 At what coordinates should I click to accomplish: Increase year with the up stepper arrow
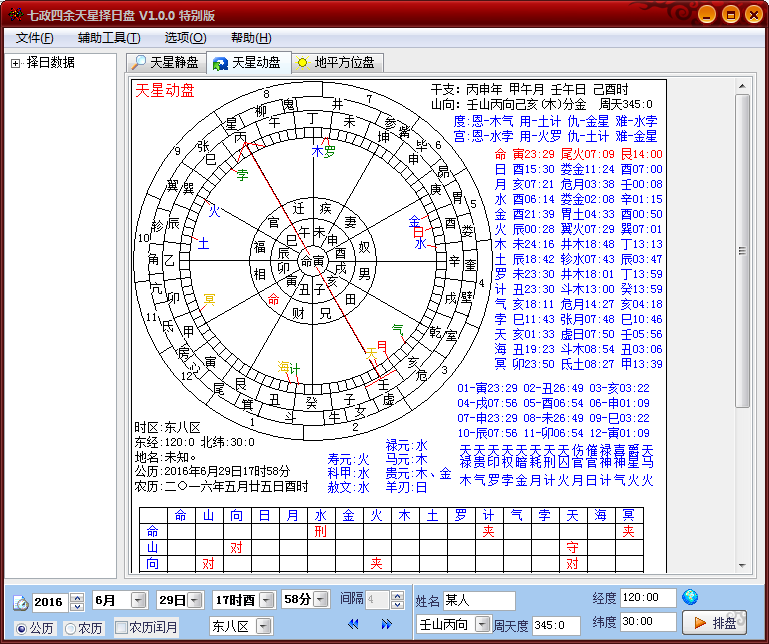[77, 597]
